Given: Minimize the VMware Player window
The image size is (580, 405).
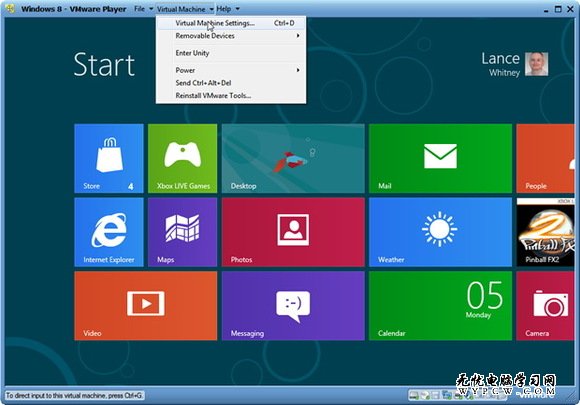Looking at the screenshot, I should click(x=546, y=10).
